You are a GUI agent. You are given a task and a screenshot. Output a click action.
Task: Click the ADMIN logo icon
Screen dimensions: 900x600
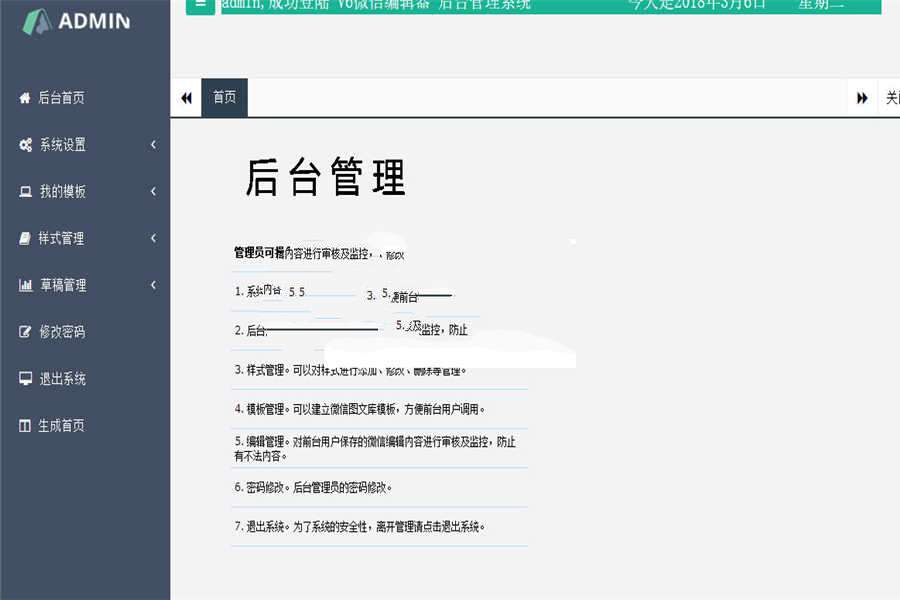coord(37,22)
